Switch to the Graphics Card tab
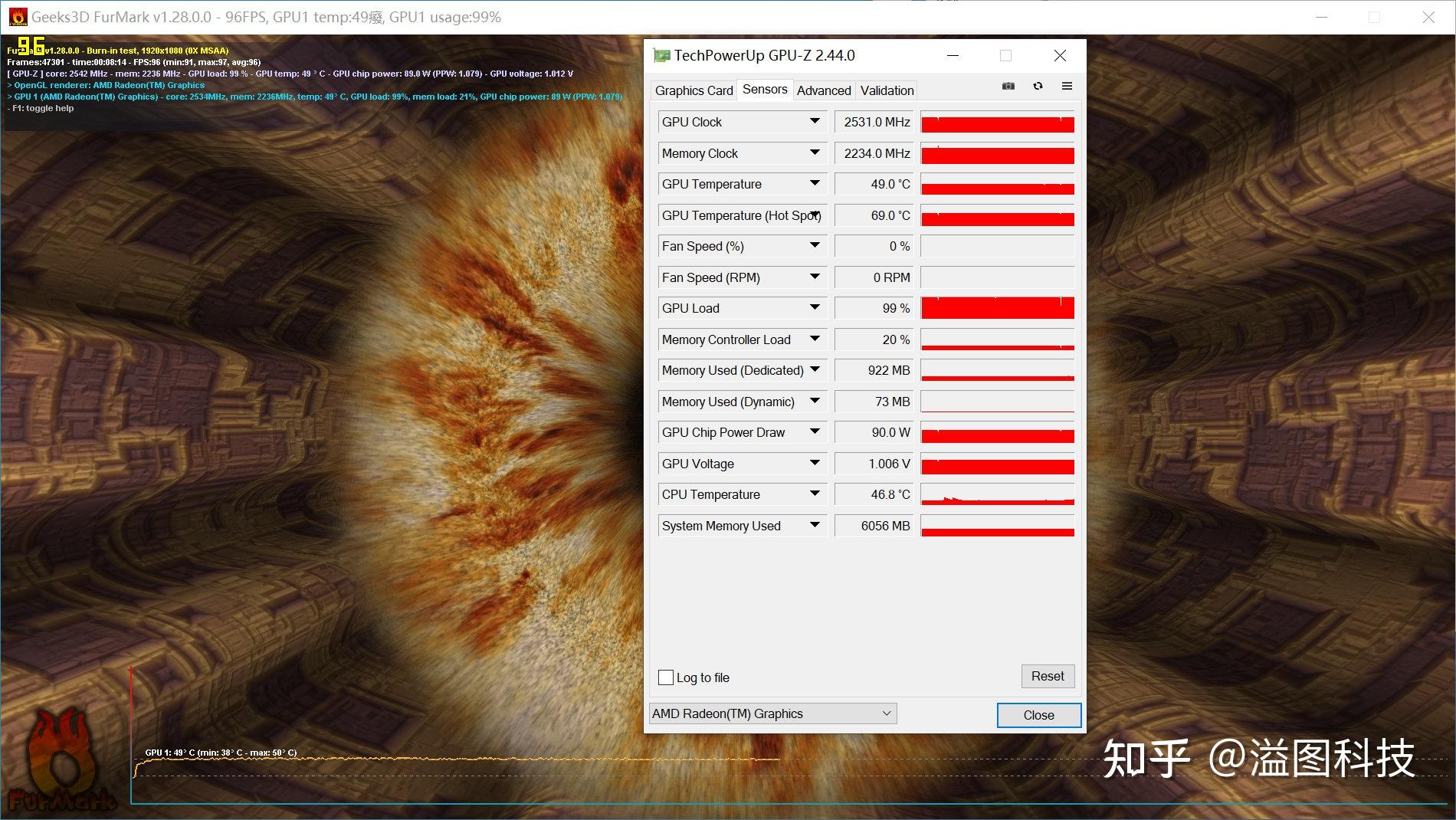1456x820 pixels. coord(694,90)
